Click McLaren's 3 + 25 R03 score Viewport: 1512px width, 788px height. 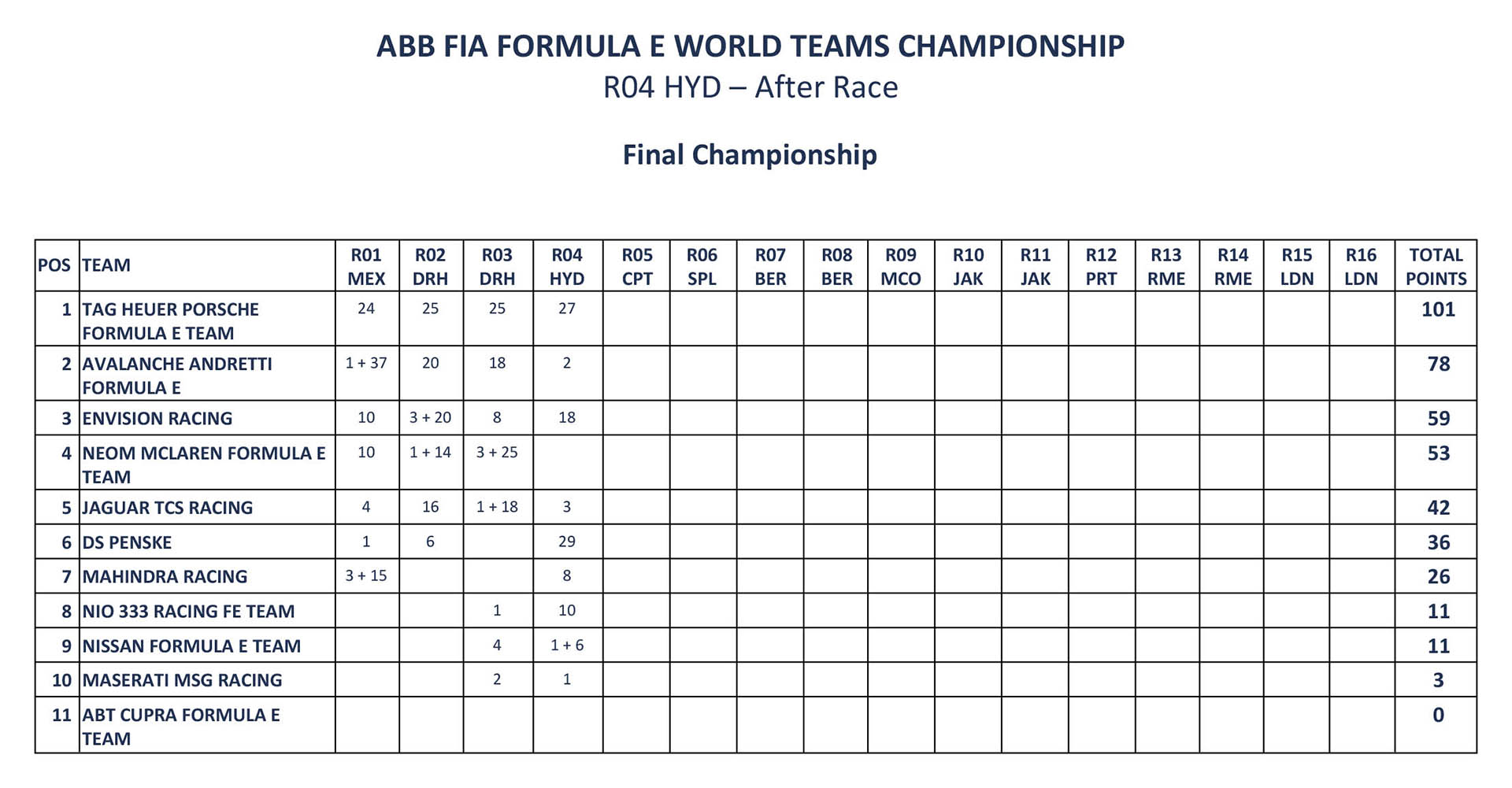[x=497, y=453]
